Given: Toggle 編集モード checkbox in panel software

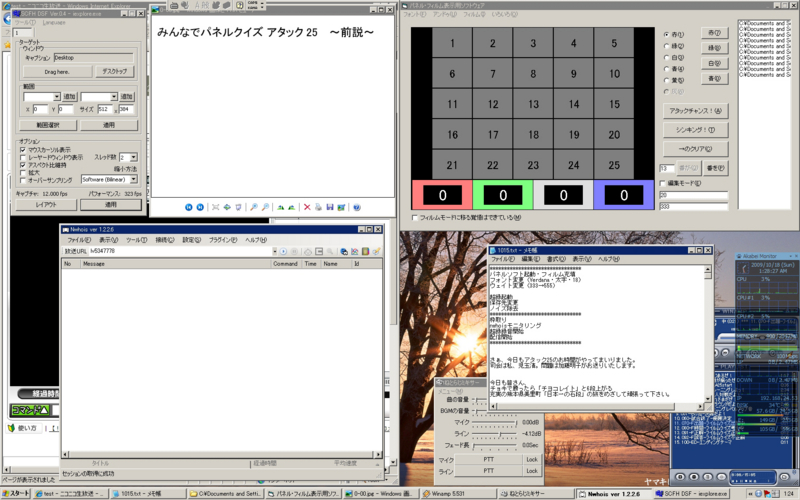Looking at the screenshot, I should click(663, 183).
